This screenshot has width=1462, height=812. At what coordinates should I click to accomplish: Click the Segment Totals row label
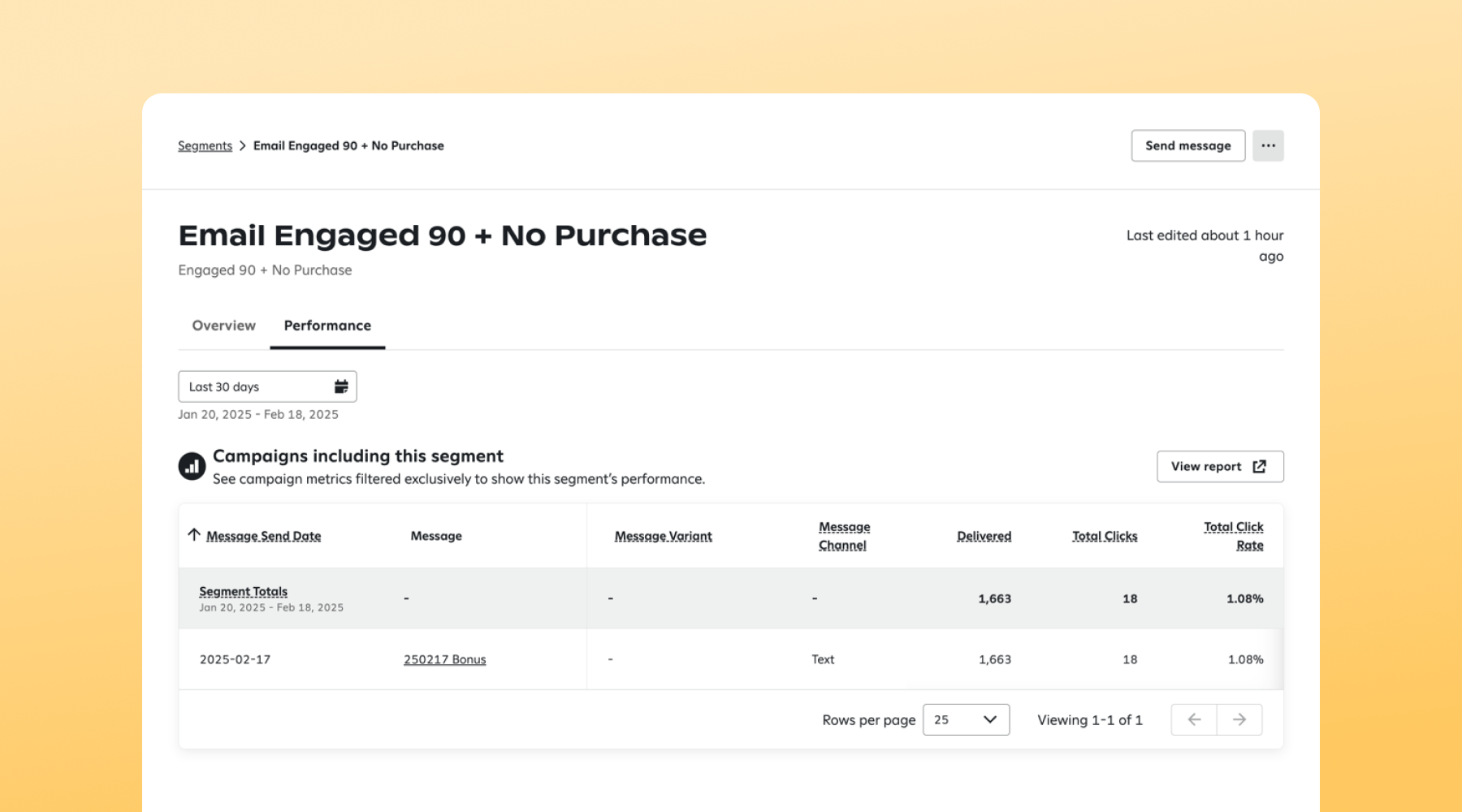pos(243,591)
